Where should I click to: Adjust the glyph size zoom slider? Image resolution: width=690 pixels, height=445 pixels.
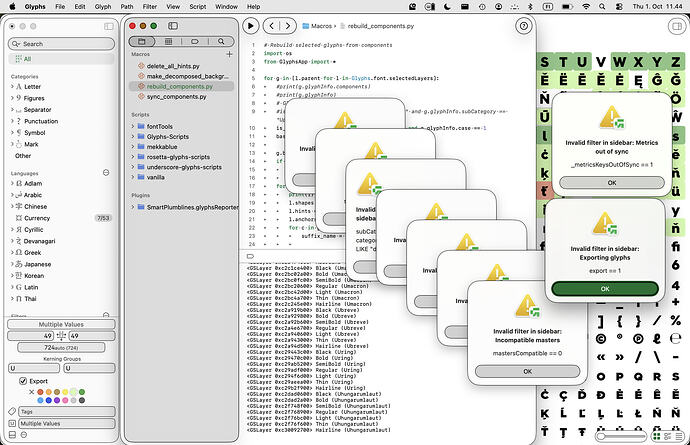pos(601,436)
